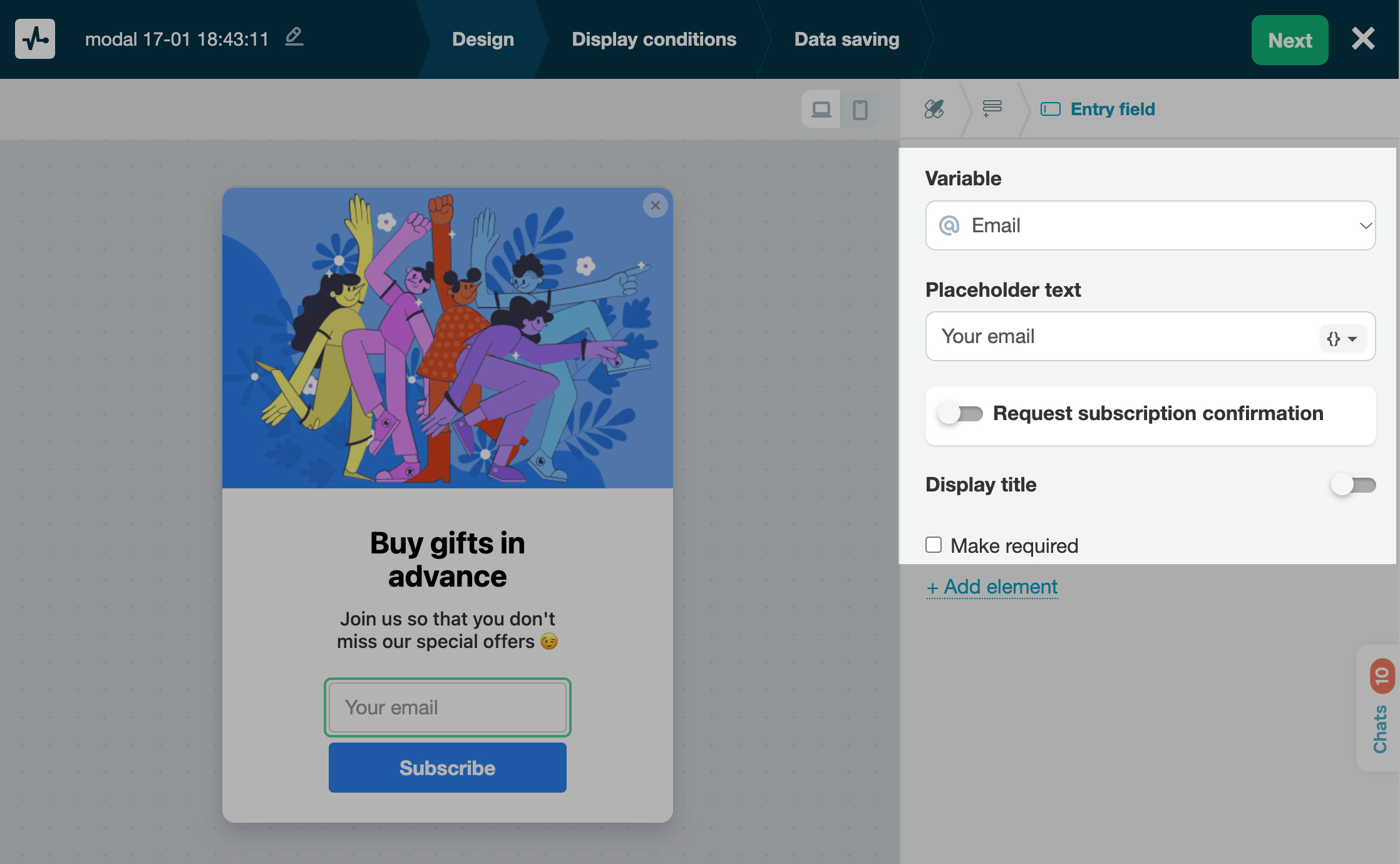
Task: Close the editor with the X icon
Action: pyautogui.click(x=1363, y=39)
